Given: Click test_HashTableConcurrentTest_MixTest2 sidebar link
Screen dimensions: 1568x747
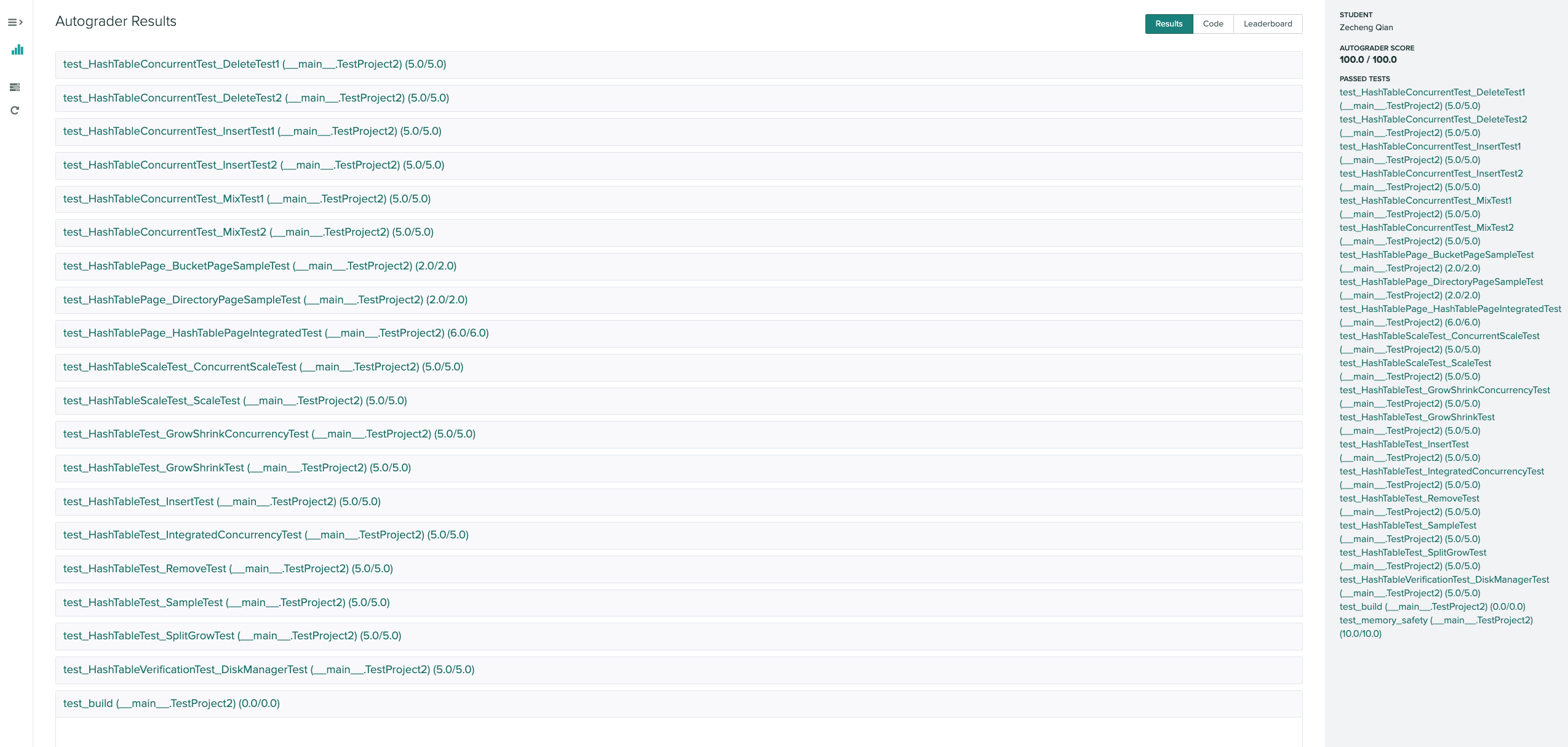Looking at the screenshot, I should pos(1426,228).
